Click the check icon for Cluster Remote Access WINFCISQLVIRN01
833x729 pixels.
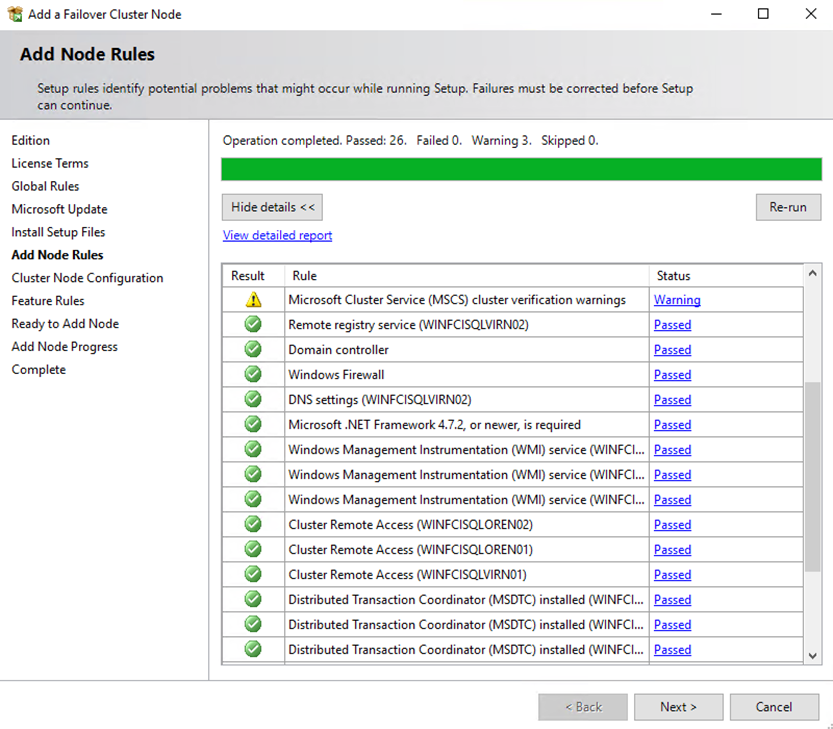click(253, 574)
